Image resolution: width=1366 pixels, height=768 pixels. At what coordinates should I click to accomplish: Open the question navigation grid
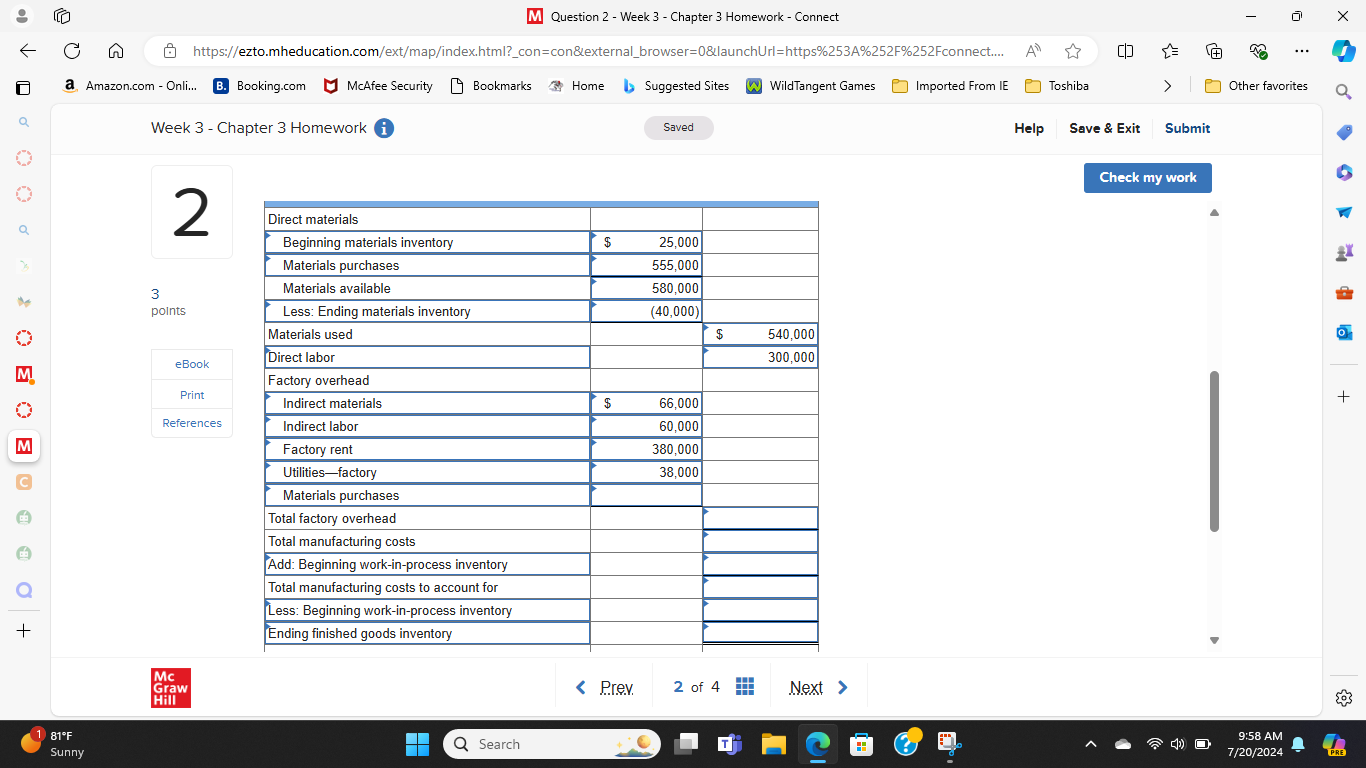(744, 687)
